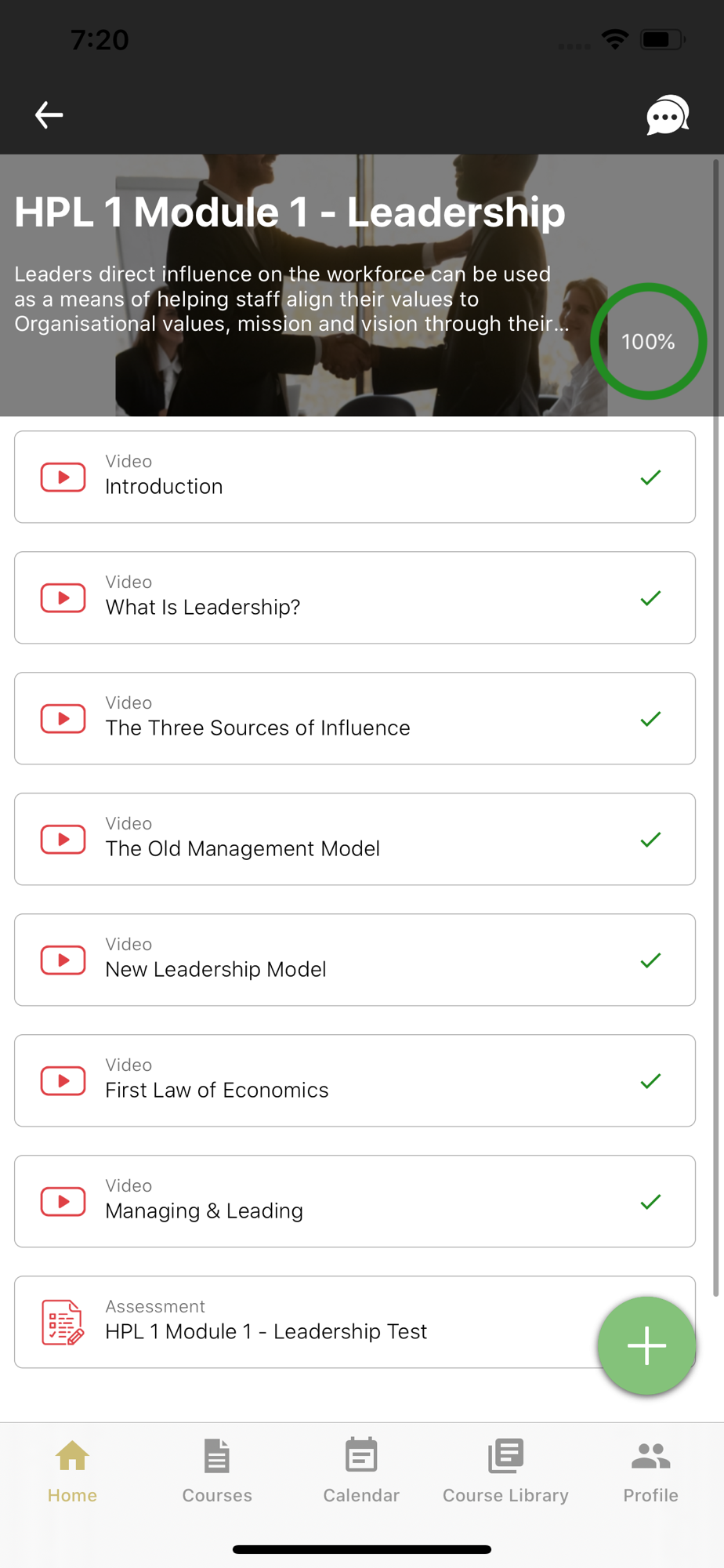The width and height of the screenshot is (724, 1568).
Task: Click the Leadership Test assessment icon
Action: tap(63, 1322)
